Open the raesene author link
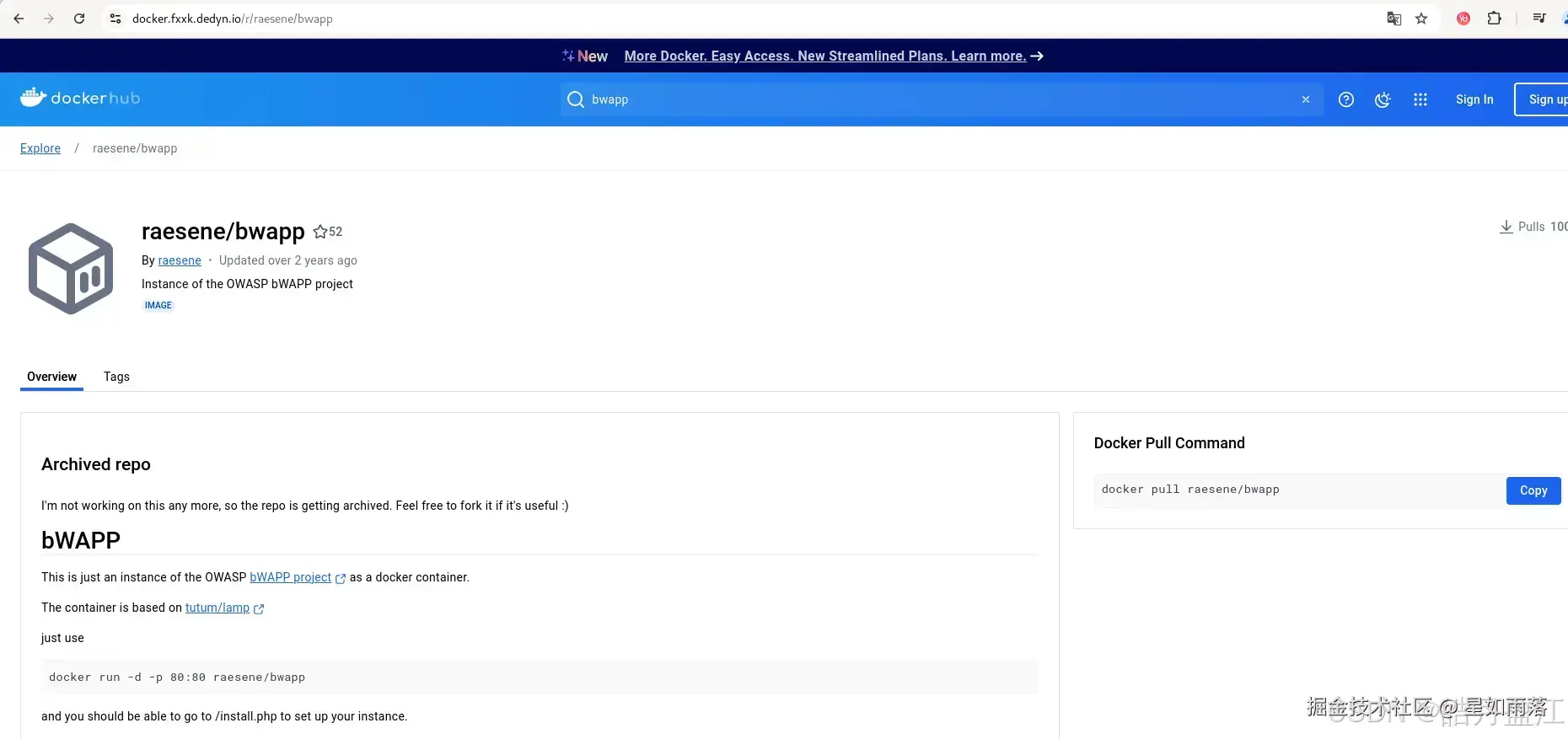The height and width of the screenshot is (739, 1568). [180, 260]
